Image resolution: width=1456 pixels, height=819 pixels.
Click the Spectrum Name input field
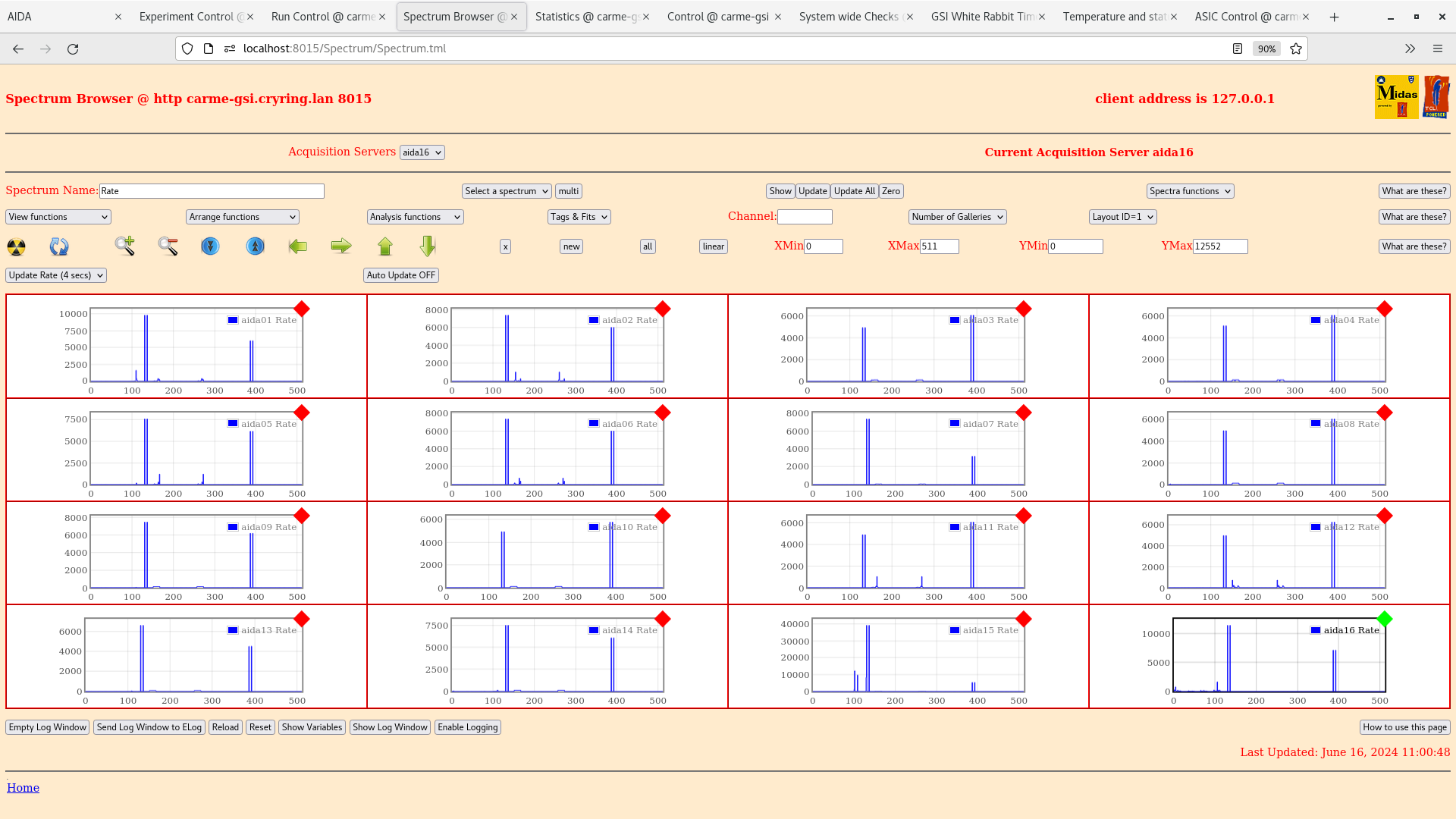[x=212, y=191]
